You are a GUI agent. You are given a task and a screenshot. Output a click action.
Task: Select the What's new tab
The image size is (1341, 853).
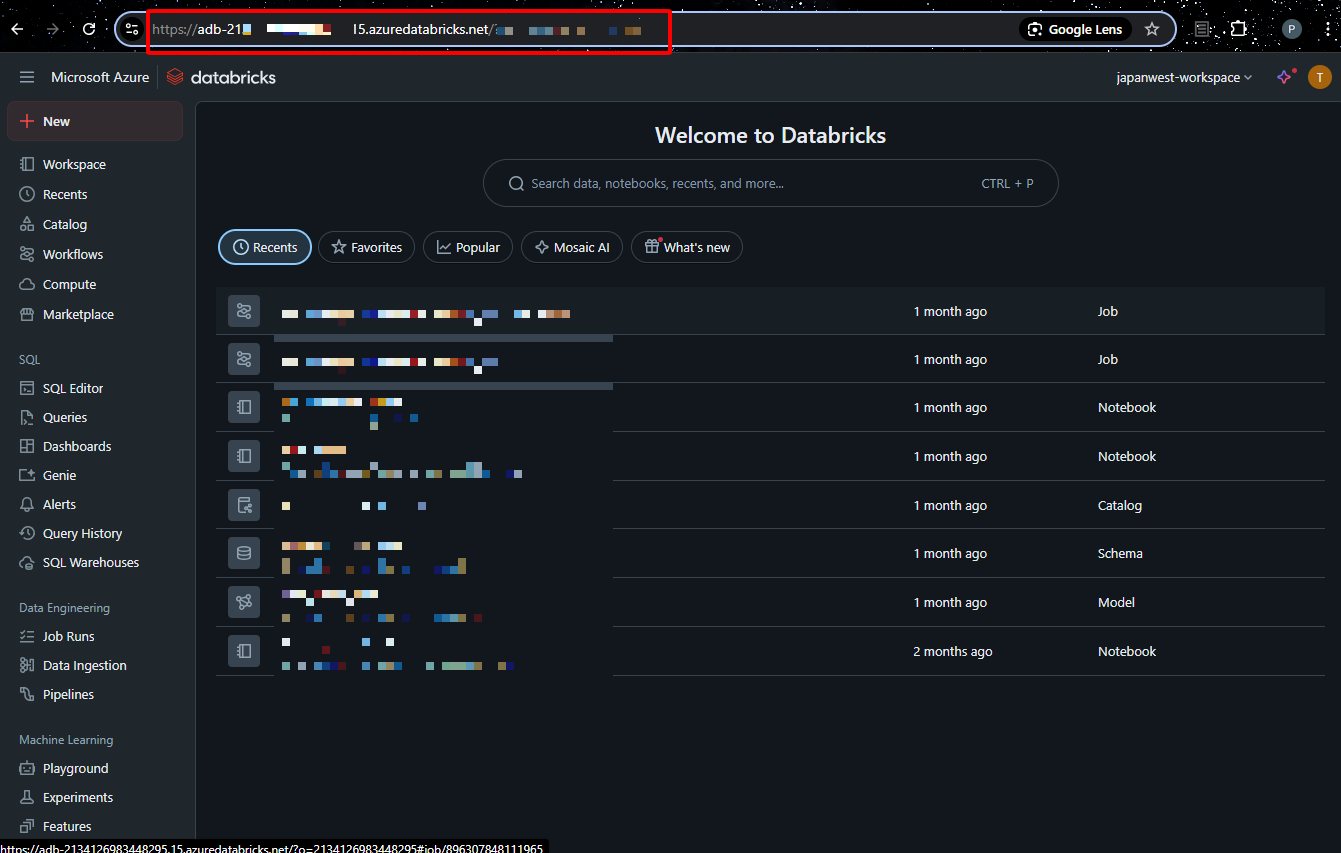click(687, 247)
